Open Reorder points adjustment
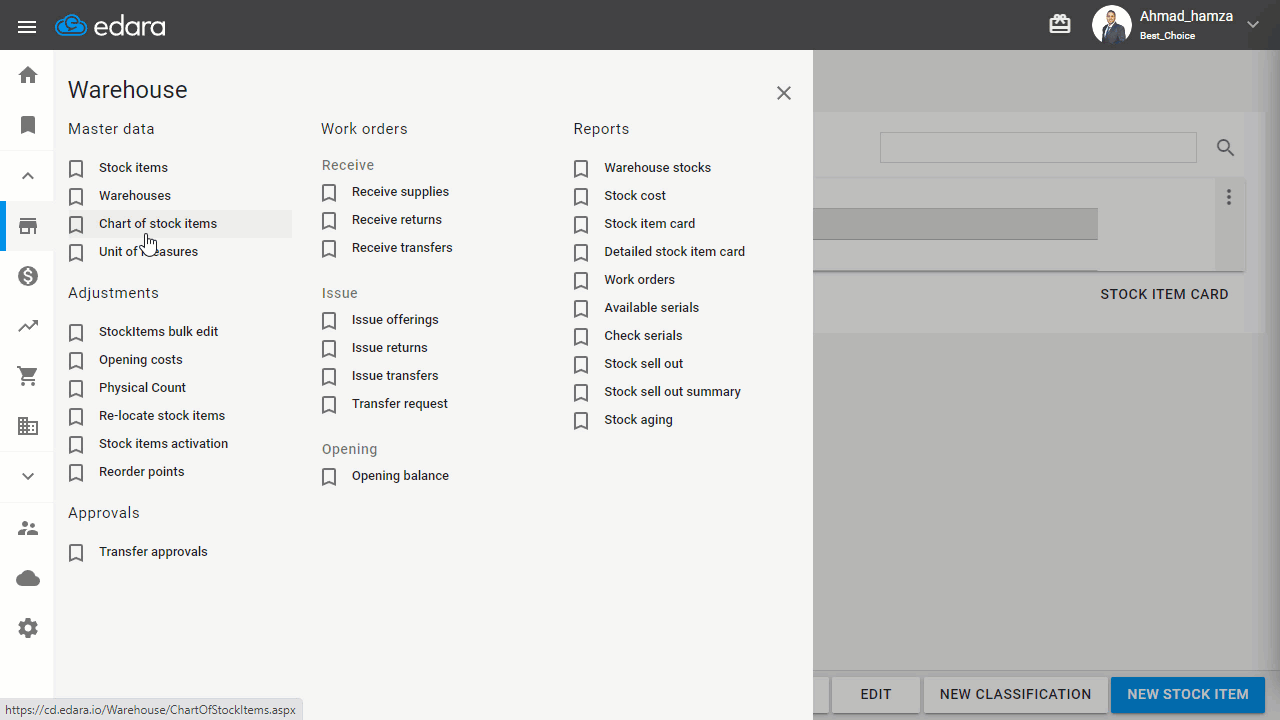Image resolution: width=1280 pixels, height=720 pixels. tap(142, 472)
